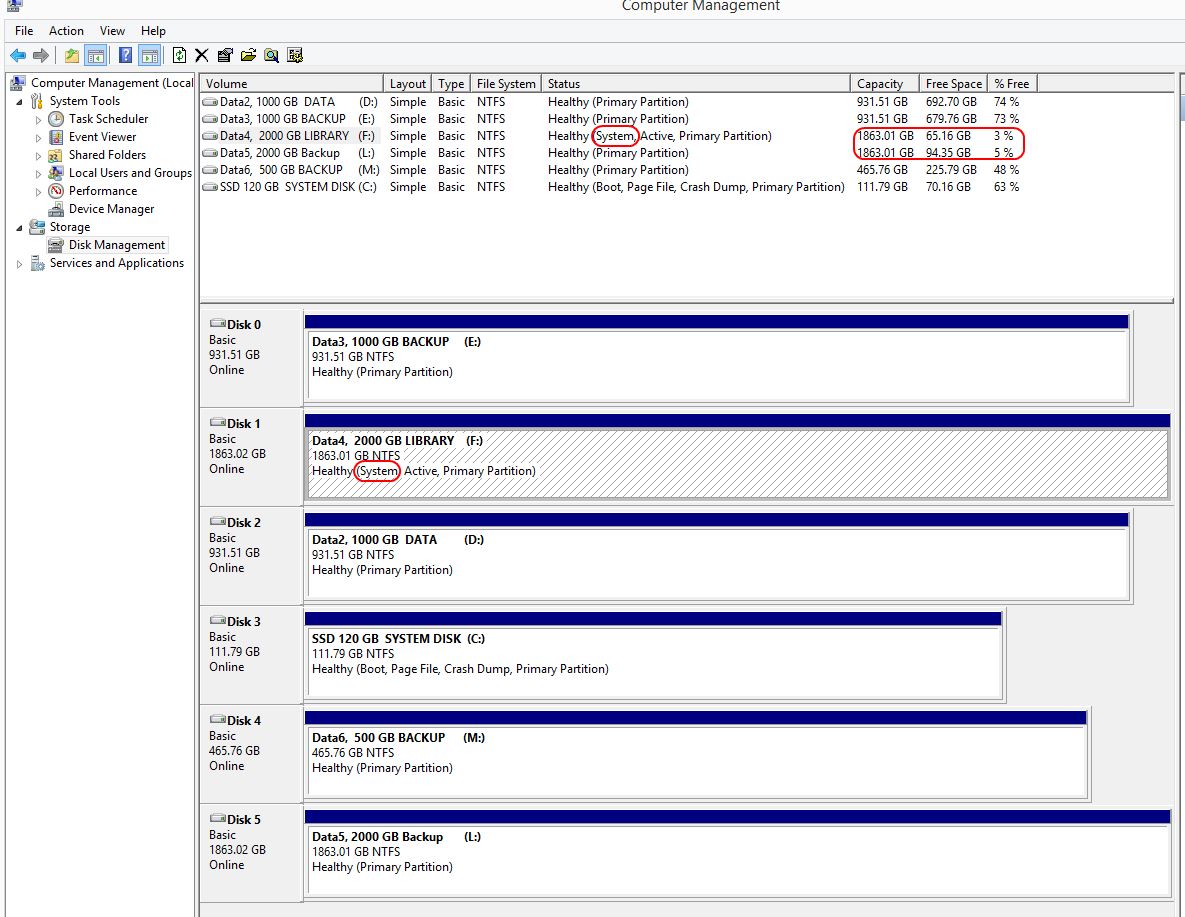The height and width of the screenshot is (917, 1185).
Task: Click the System Tools wrench icon
Action: (36, 101)
